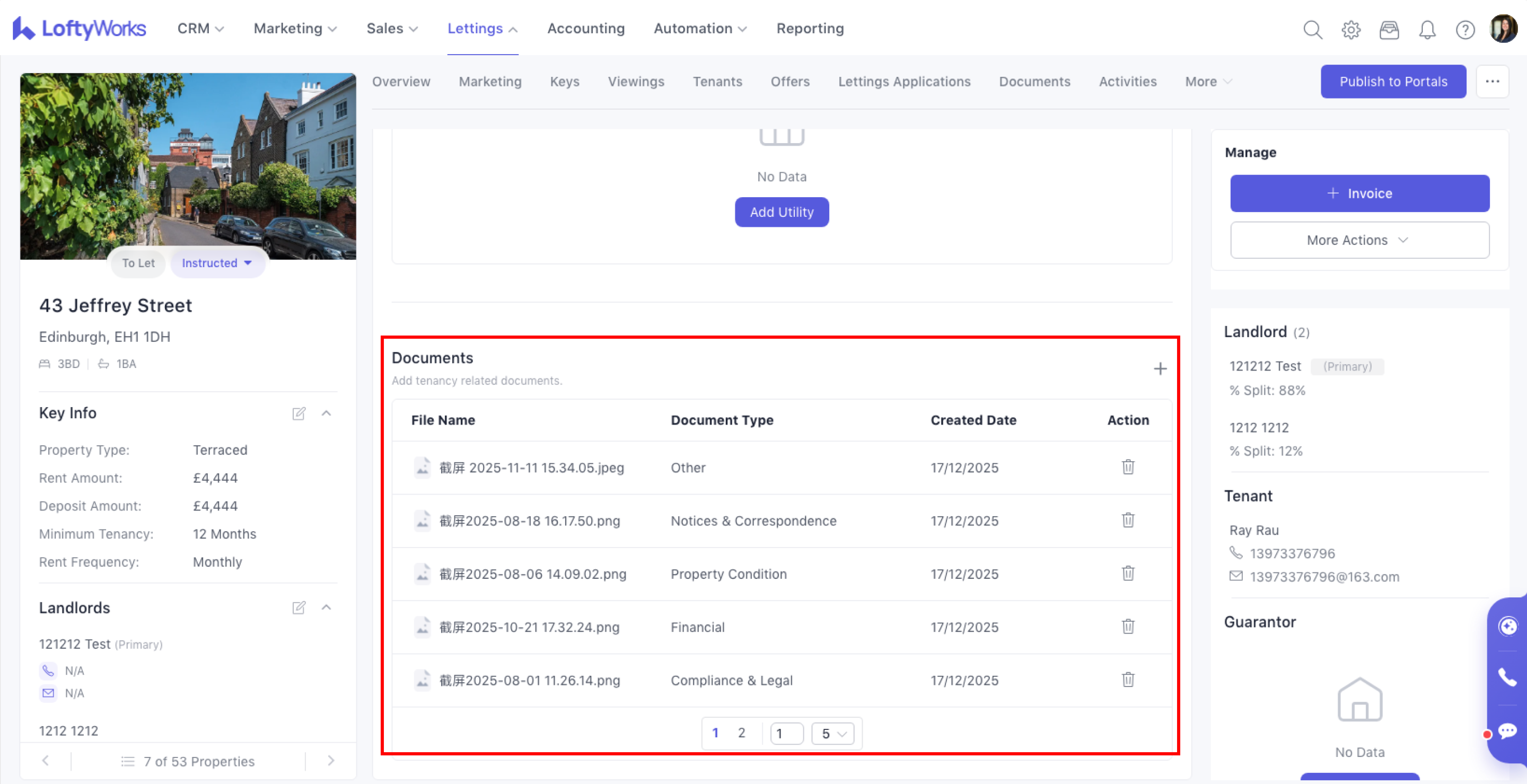Expand the More Actions dropdown
The width and height of the screenshot is (1527, 784).
tap(1359, 240)
